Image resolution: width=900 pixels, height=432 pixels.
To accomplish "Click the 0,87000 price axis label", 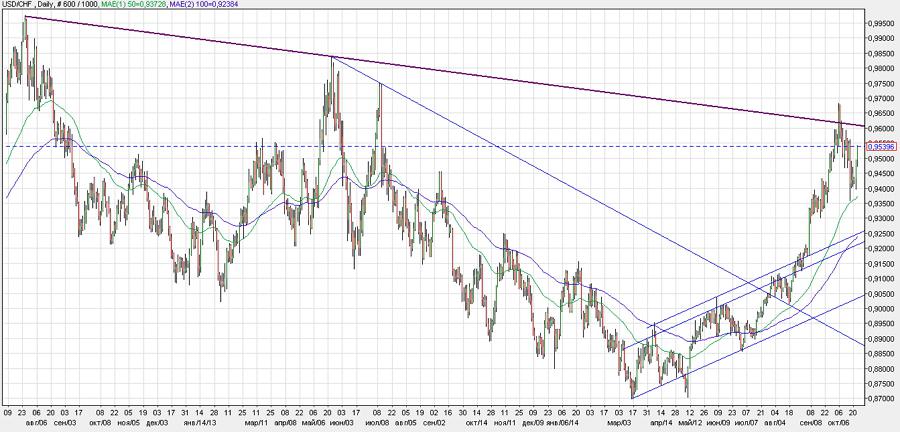I will click(x=880, y=399).
